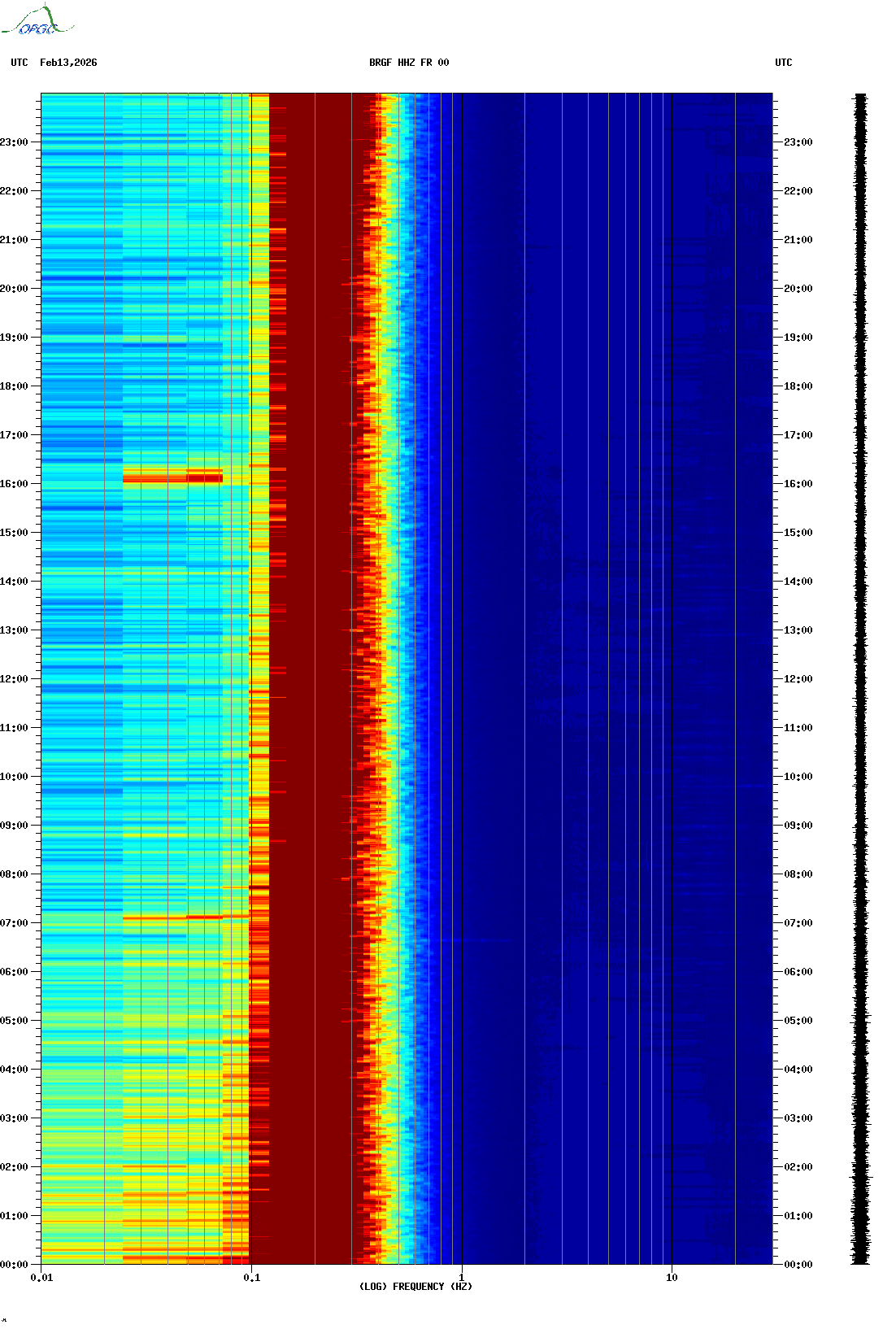
Task: Click the 05:00 marker on right time axis
Action: 798,1021
